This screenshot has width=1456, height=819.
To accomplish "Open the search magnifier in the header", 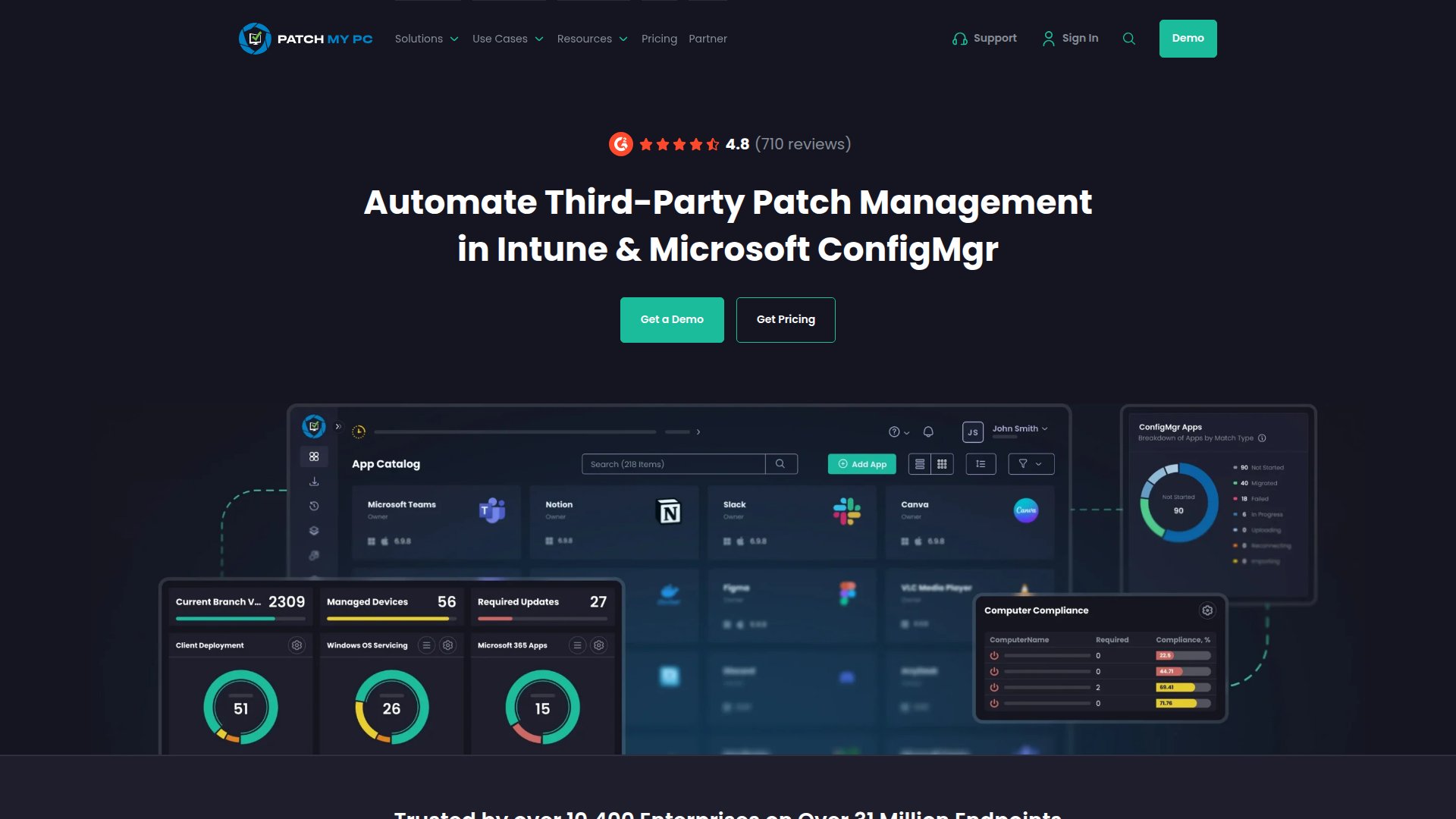I will (x=1128, y=39).
